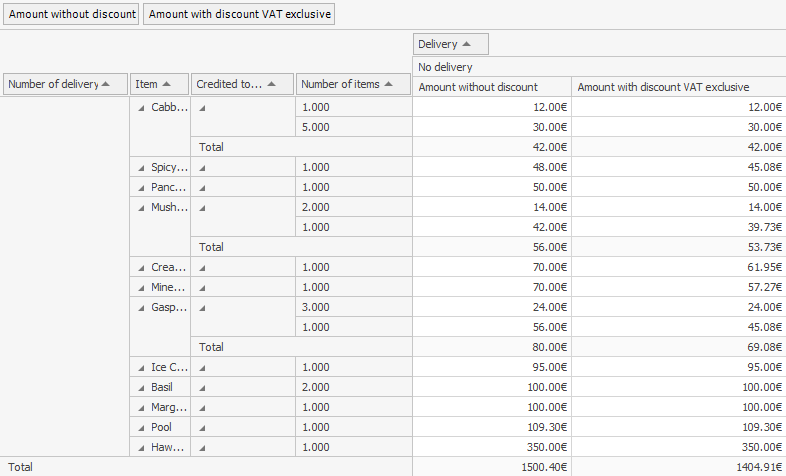The height and width of the screenshot is (476, 786).
Task: Collapse the Ice C... item row
Action: coord(141,367)
